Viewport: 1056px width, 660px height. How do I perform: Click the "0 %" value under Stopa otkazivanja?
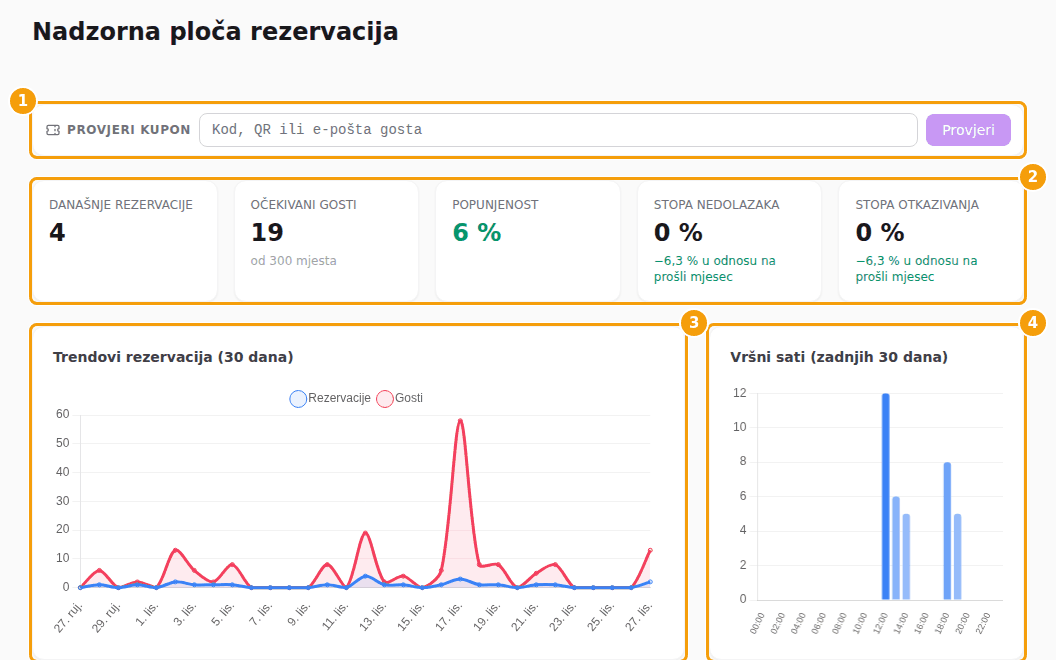880,232
